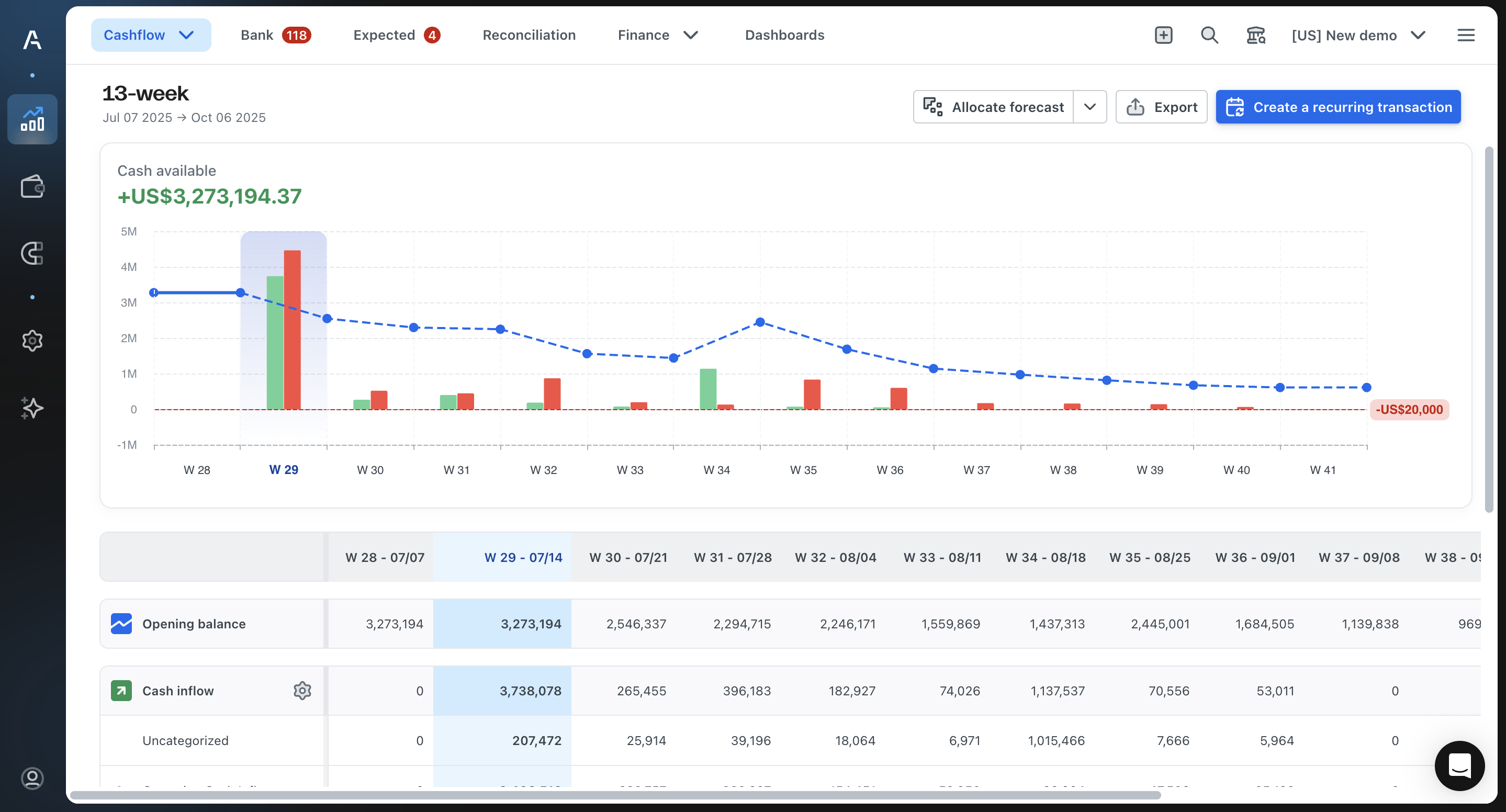Click Create a recurring transaction button
The image size is (1506, 812).
pyautogui.click(x=1338, y=107)
